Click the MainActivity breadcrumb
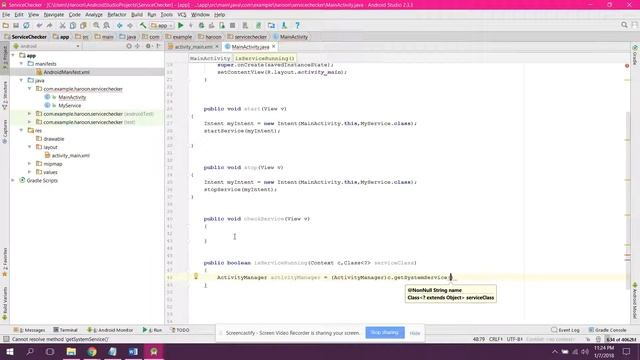Image resolution: width=640 pixels, height=360 pixels. [291, 37]
